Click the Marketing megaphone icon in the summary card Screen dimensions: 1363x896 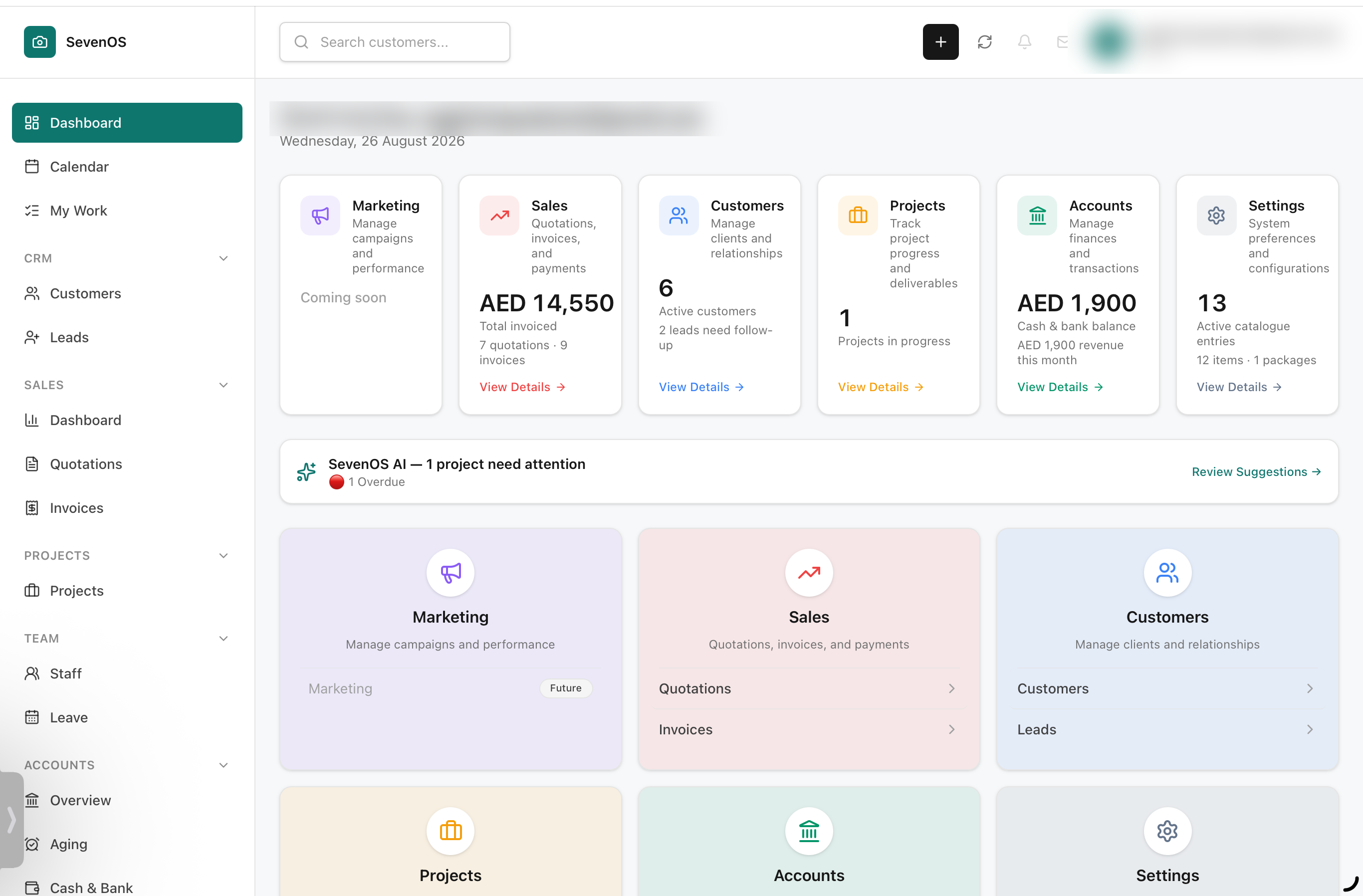tap(320, 215)
